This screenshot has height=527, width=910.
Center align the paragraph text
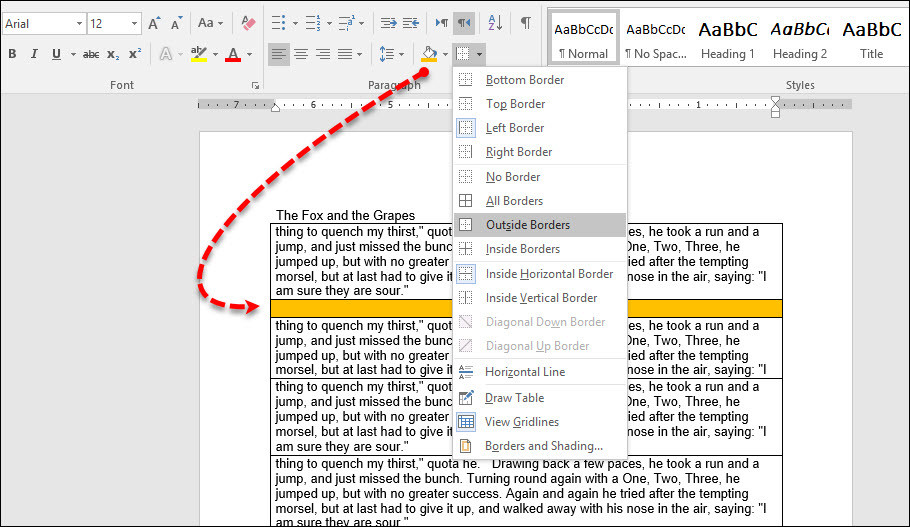pos(301,54)
